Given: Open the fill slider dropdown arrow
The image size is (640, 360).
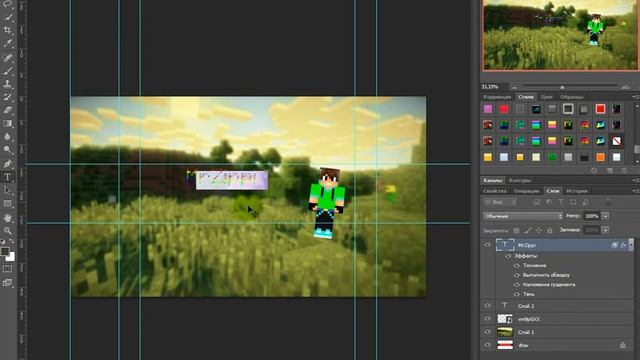Looking at the screenshot, I should point(606,230).
